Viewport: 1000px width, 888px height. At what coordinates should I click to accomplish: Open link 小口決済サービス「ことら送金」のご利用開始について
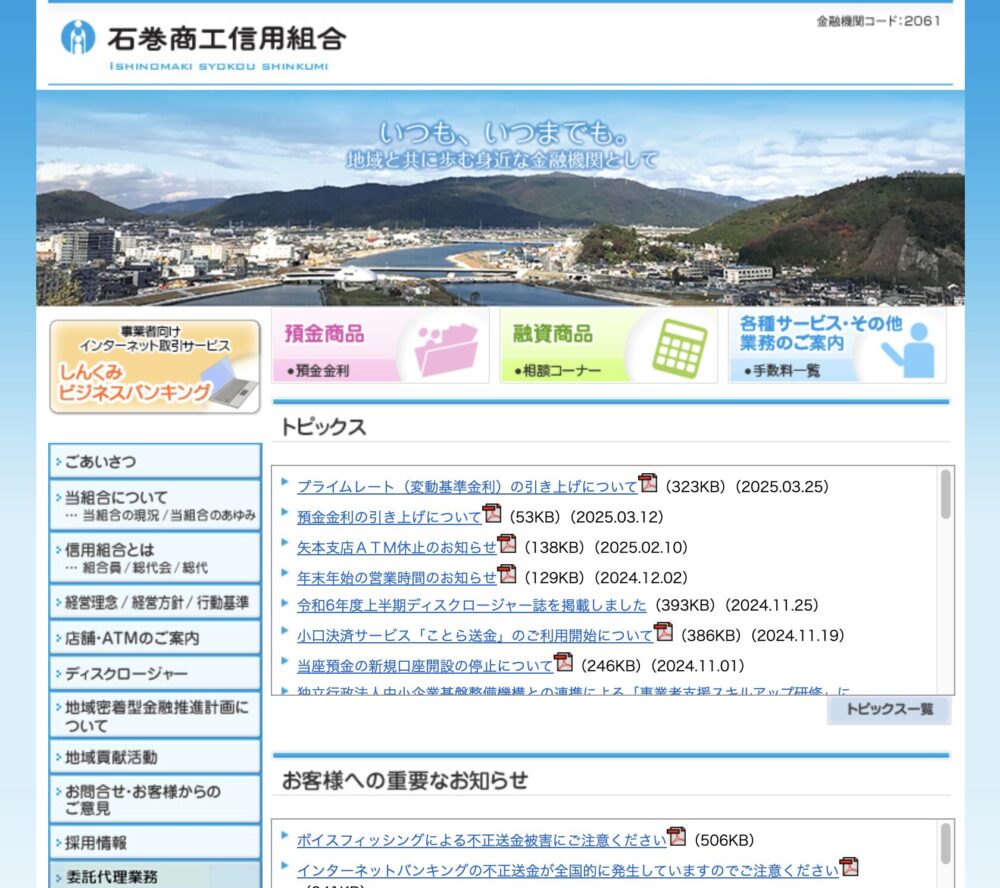(474, 636)
